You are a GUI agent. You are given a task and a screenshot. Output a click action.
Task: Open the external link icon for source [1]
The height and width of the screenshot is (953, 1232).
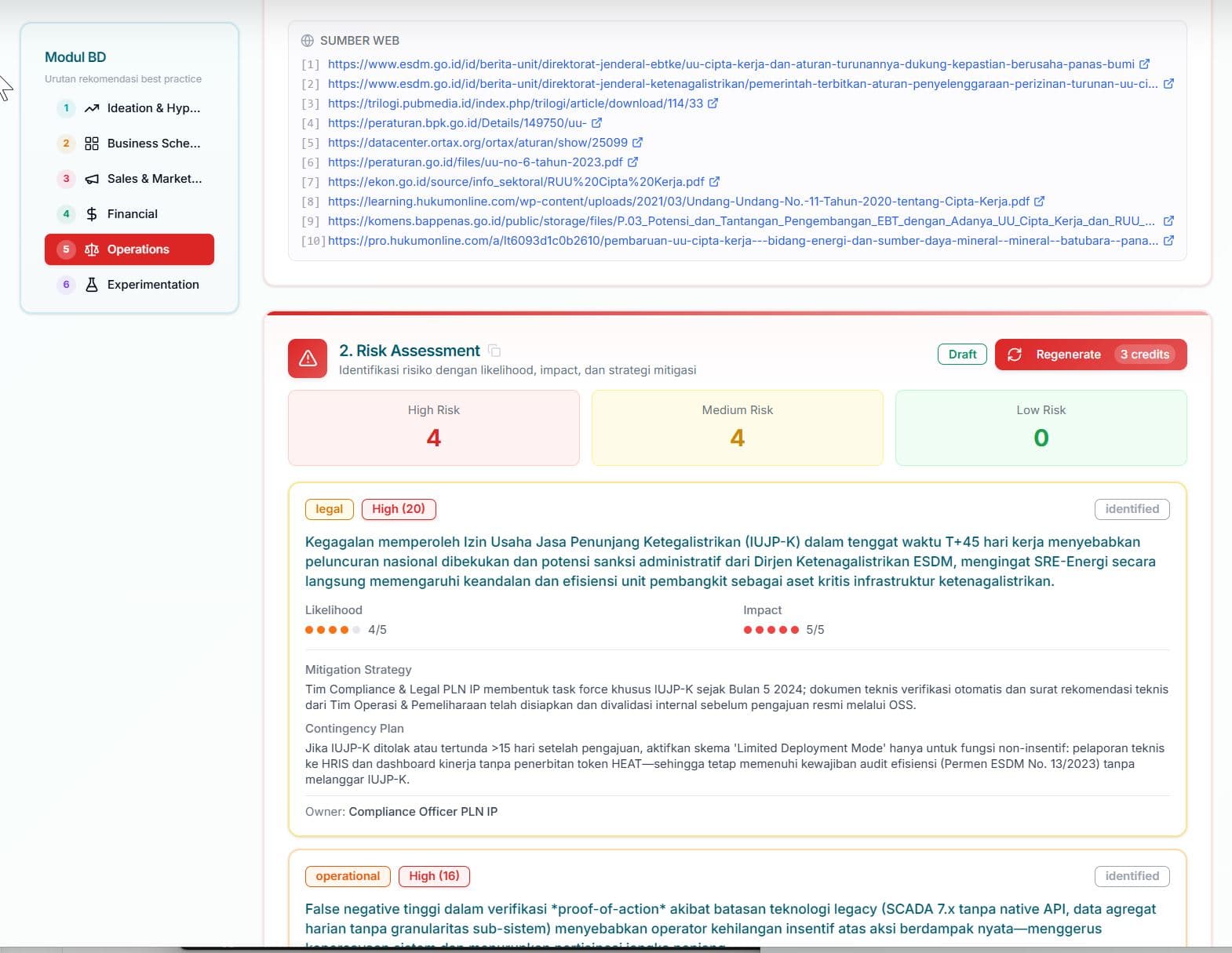pos(1144,64)
